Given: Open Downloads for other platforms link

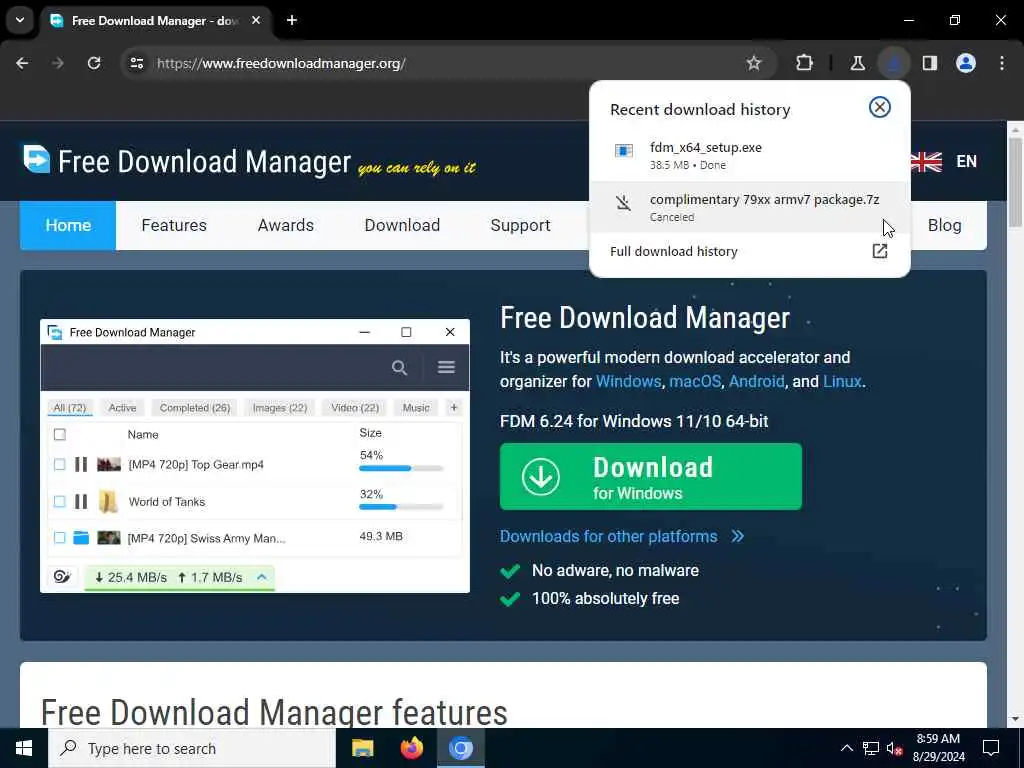Looking at the screenshot, I should pos(609,536).
